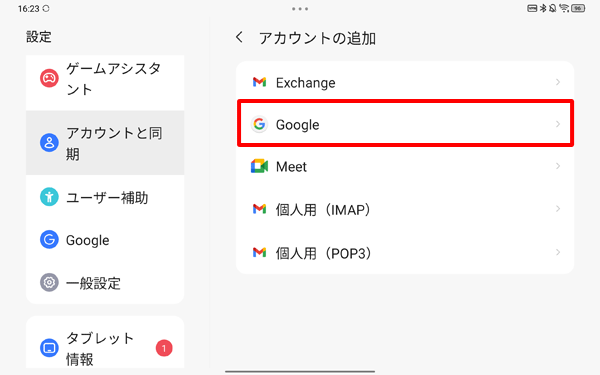Tap the Meet camera icon

(259, 166)
